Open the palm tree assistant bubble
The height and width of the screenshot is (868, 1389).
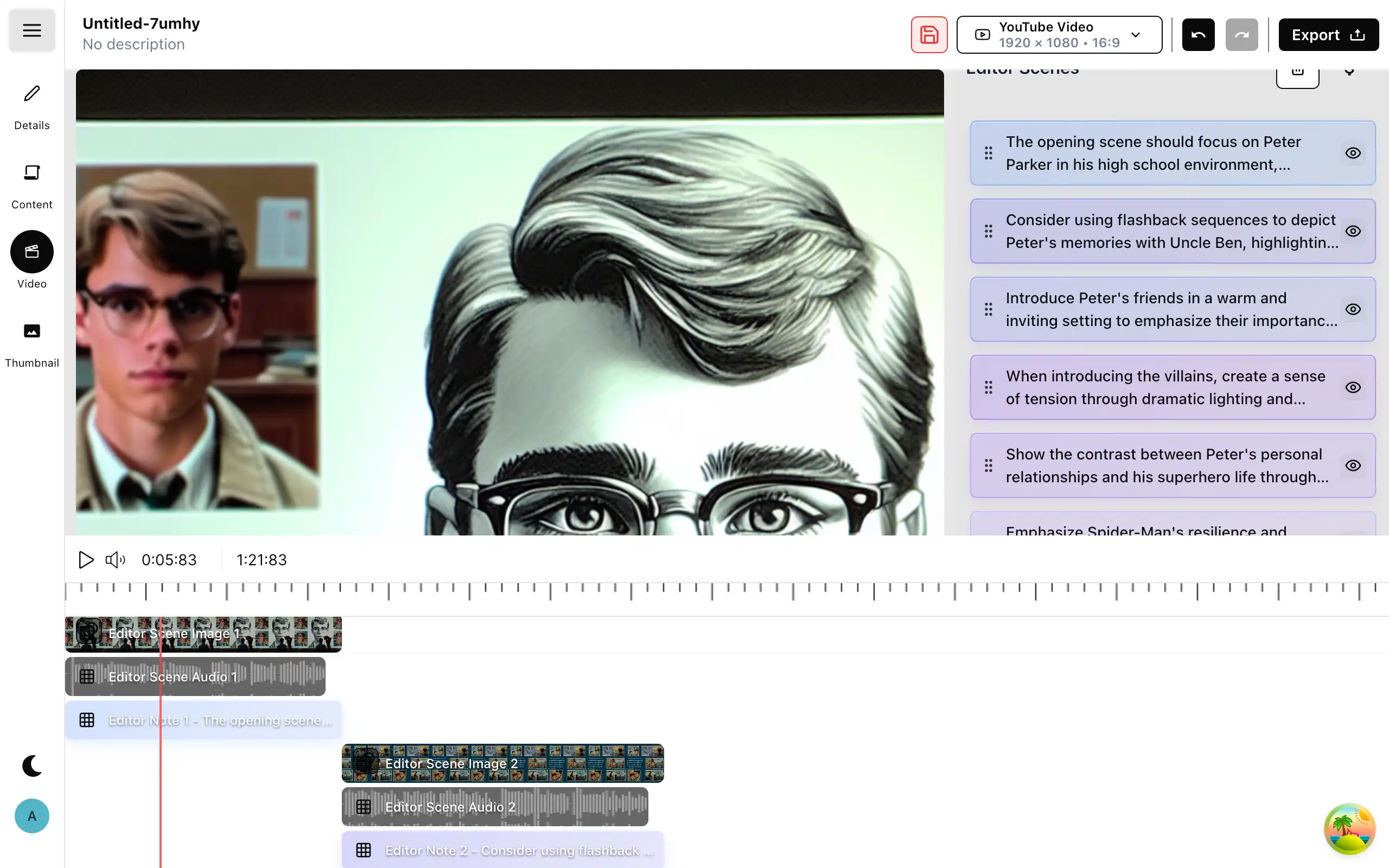[1349, 829]
